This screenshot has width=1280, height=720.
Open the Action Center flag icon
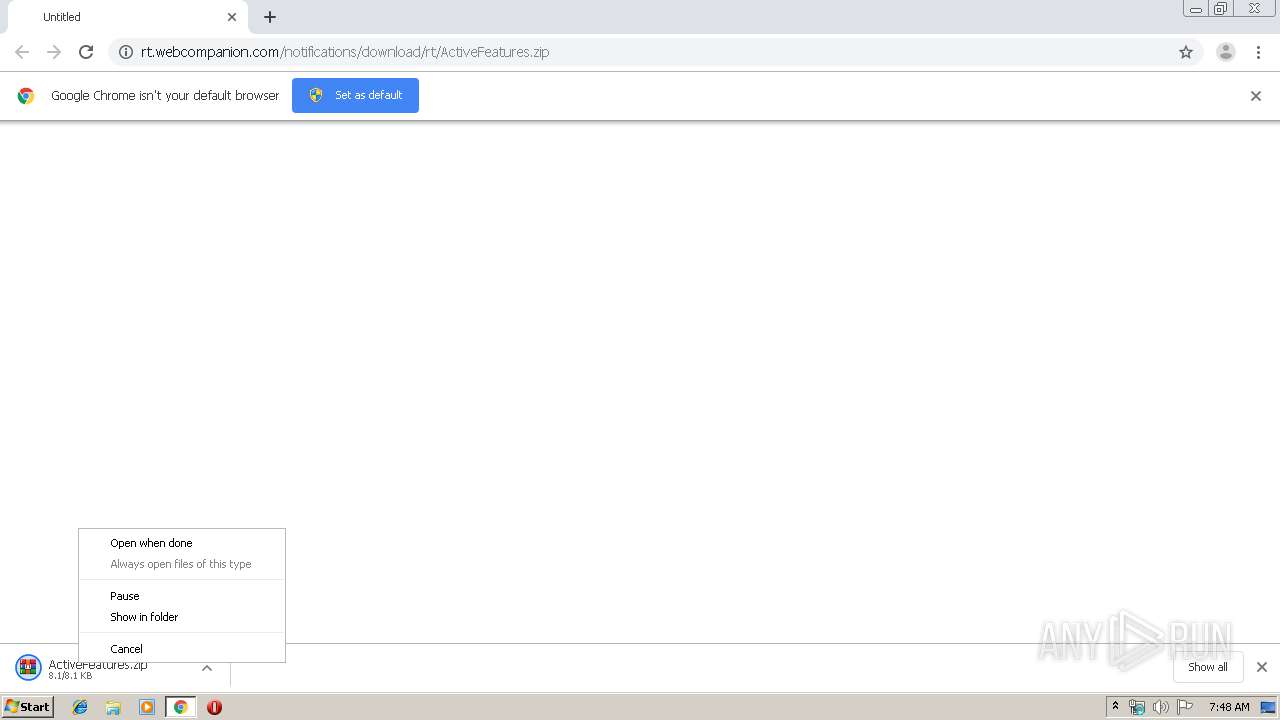click(x=1185, y=707)
